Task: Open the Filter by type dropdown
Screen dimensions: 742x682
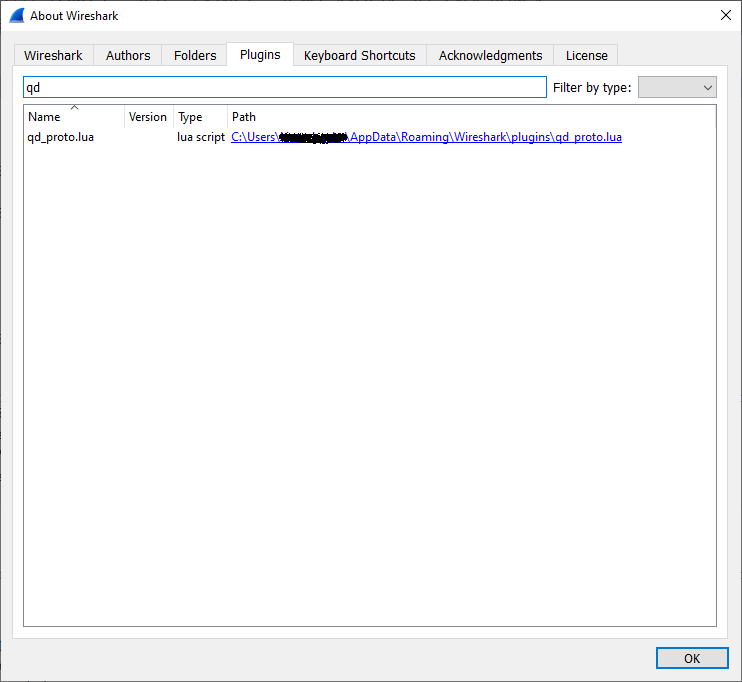Action: tap(677, 87)
